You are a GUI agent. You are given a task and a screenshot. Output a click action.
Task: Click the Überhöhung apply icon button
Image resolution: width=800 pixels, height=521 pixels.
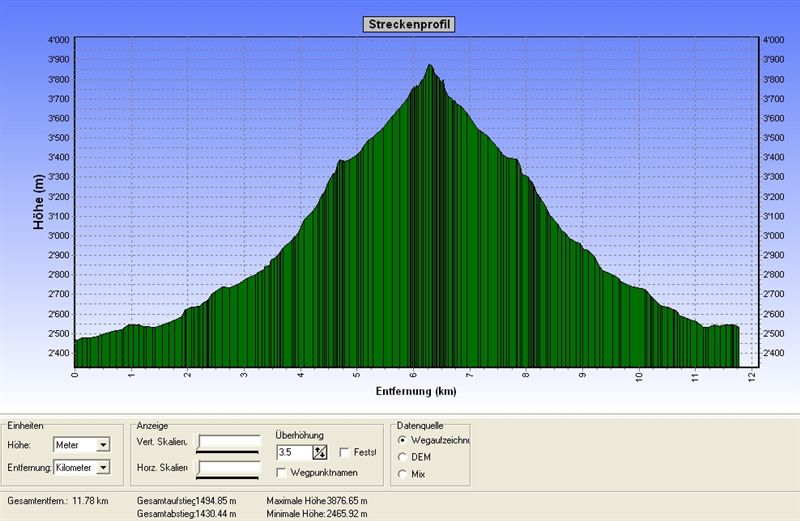[320, 453]
